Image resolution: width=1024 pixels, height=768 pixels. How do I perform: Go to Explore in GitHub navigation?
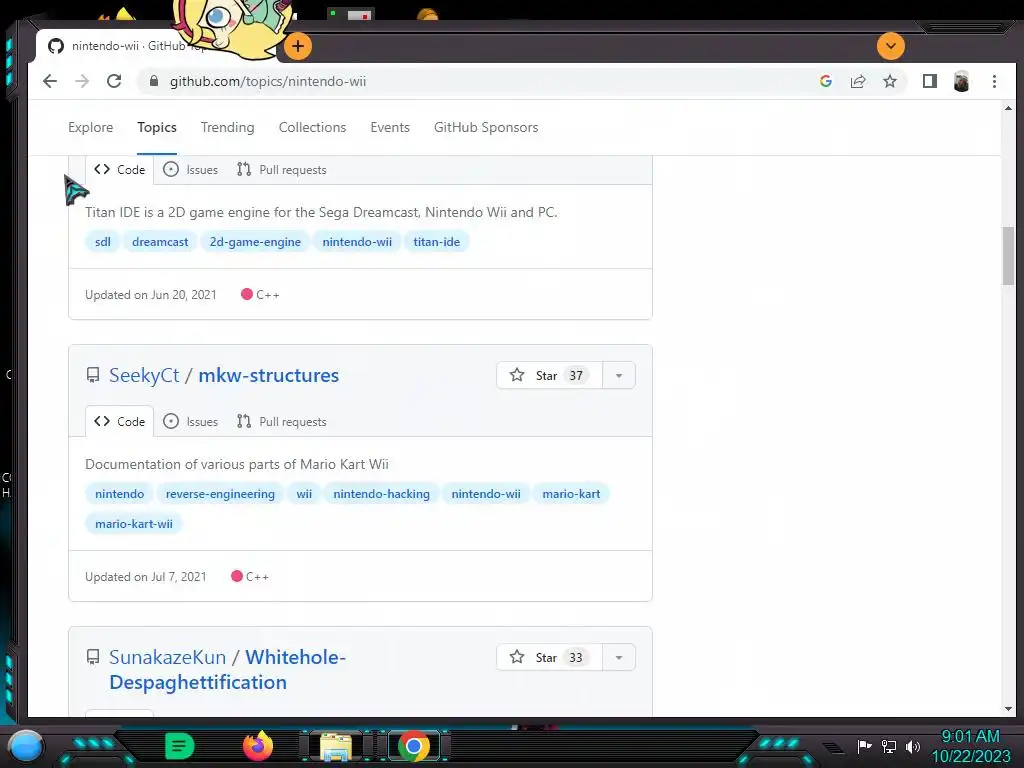coord(90,127)
